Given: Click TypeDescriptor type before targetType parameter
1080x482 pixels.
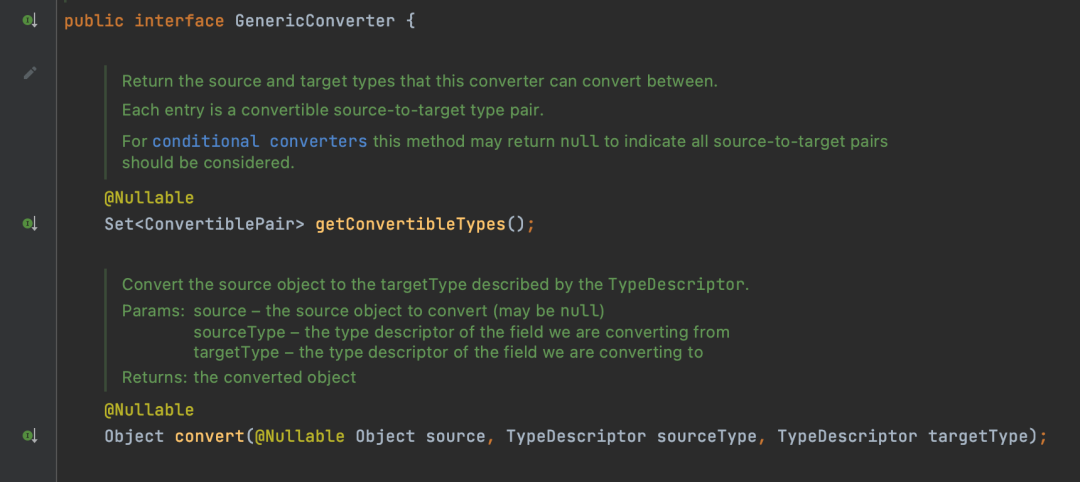Looking at the screenshot, I should 847,436.
